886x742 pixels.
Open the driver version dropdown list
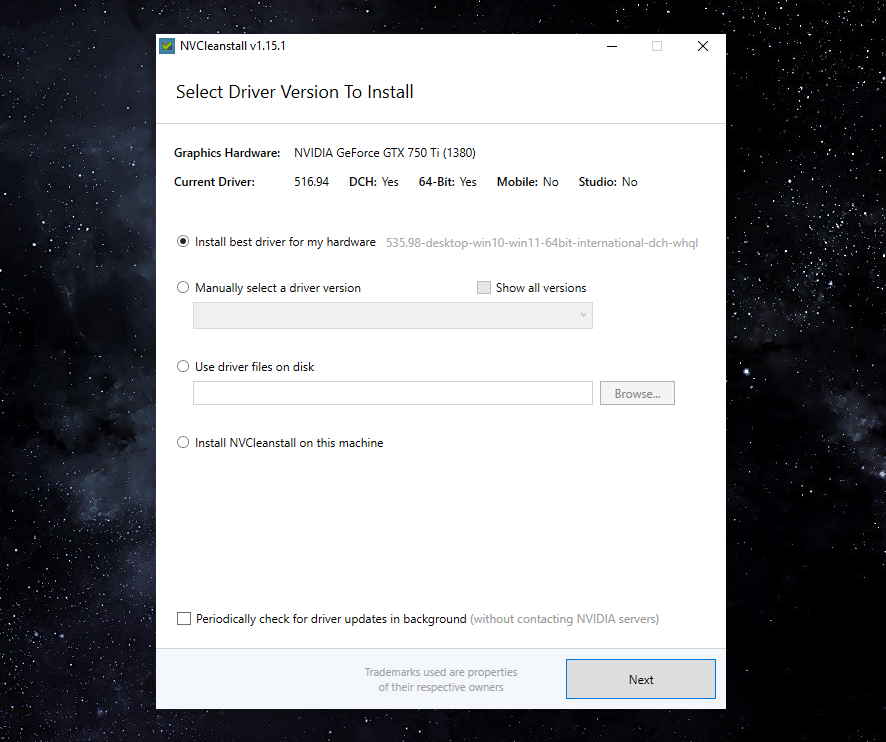393,315
